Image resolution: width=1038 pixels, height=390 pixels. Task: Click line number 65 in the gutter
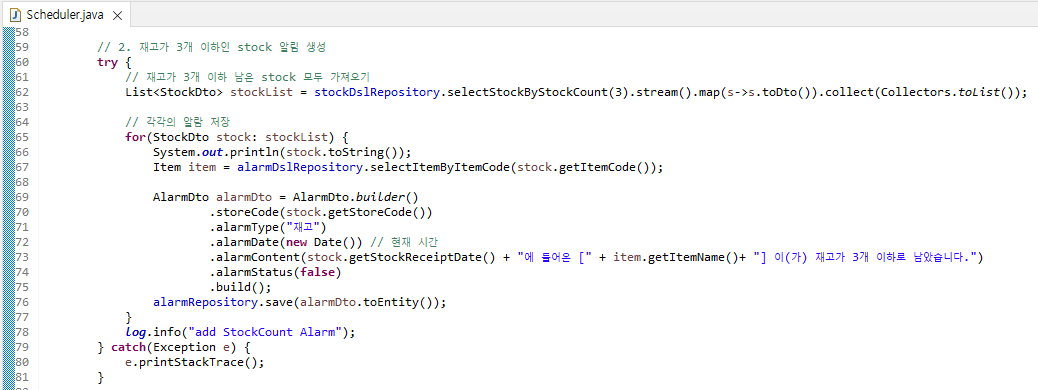tap(22, 137)
